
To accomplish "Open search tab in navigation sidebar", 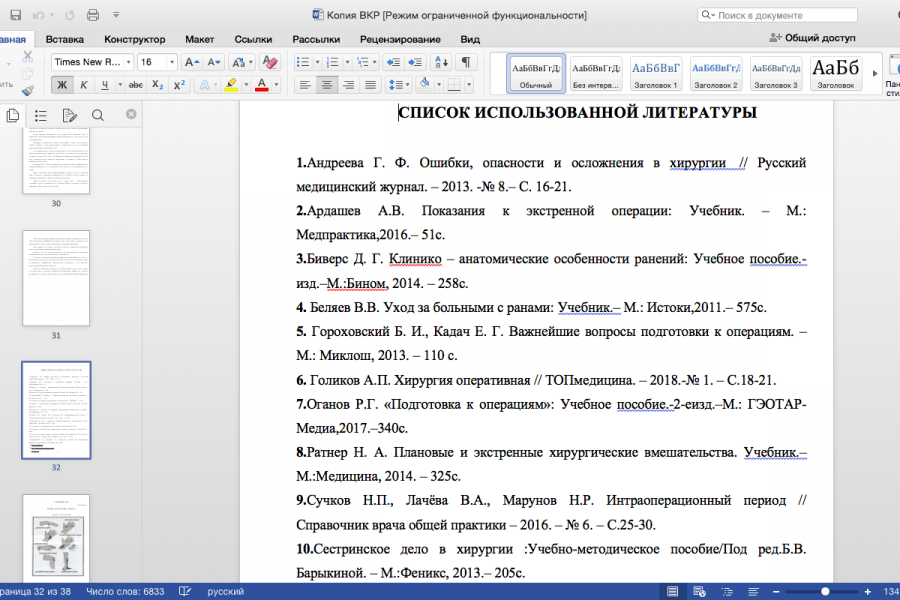I will [97, 115].
